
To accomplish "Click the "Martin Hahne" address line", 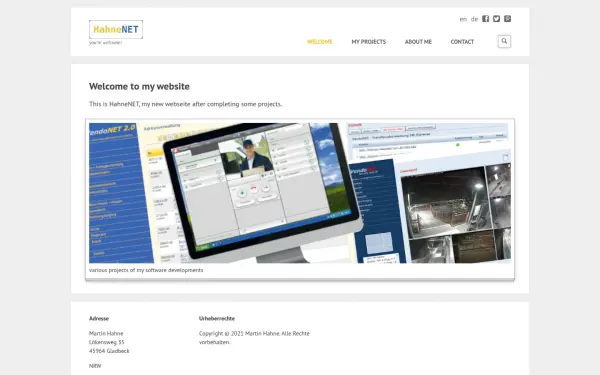I will coord(106,333).
